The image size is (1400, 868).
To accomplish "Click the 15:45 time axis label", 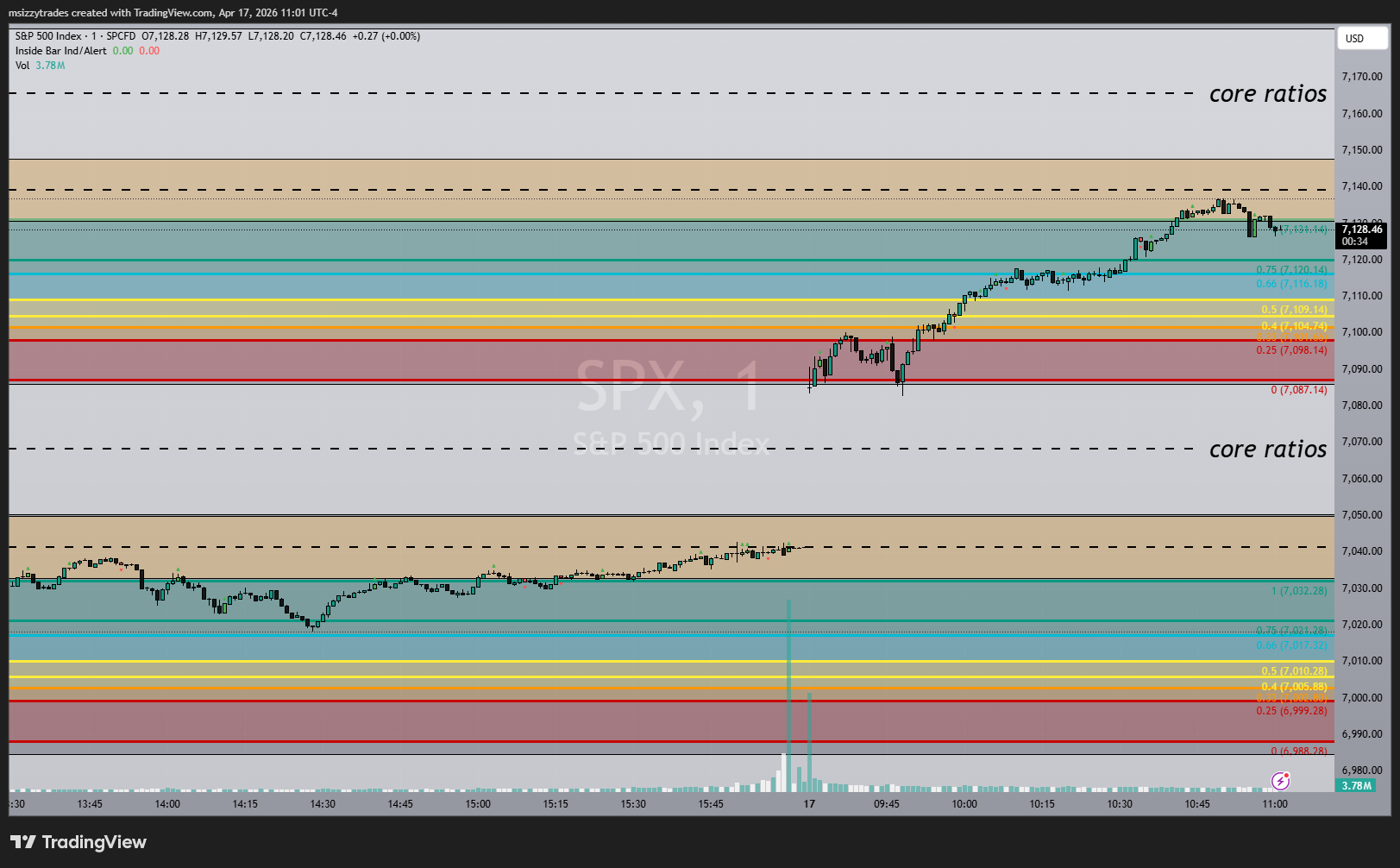I will pos(711,804).
